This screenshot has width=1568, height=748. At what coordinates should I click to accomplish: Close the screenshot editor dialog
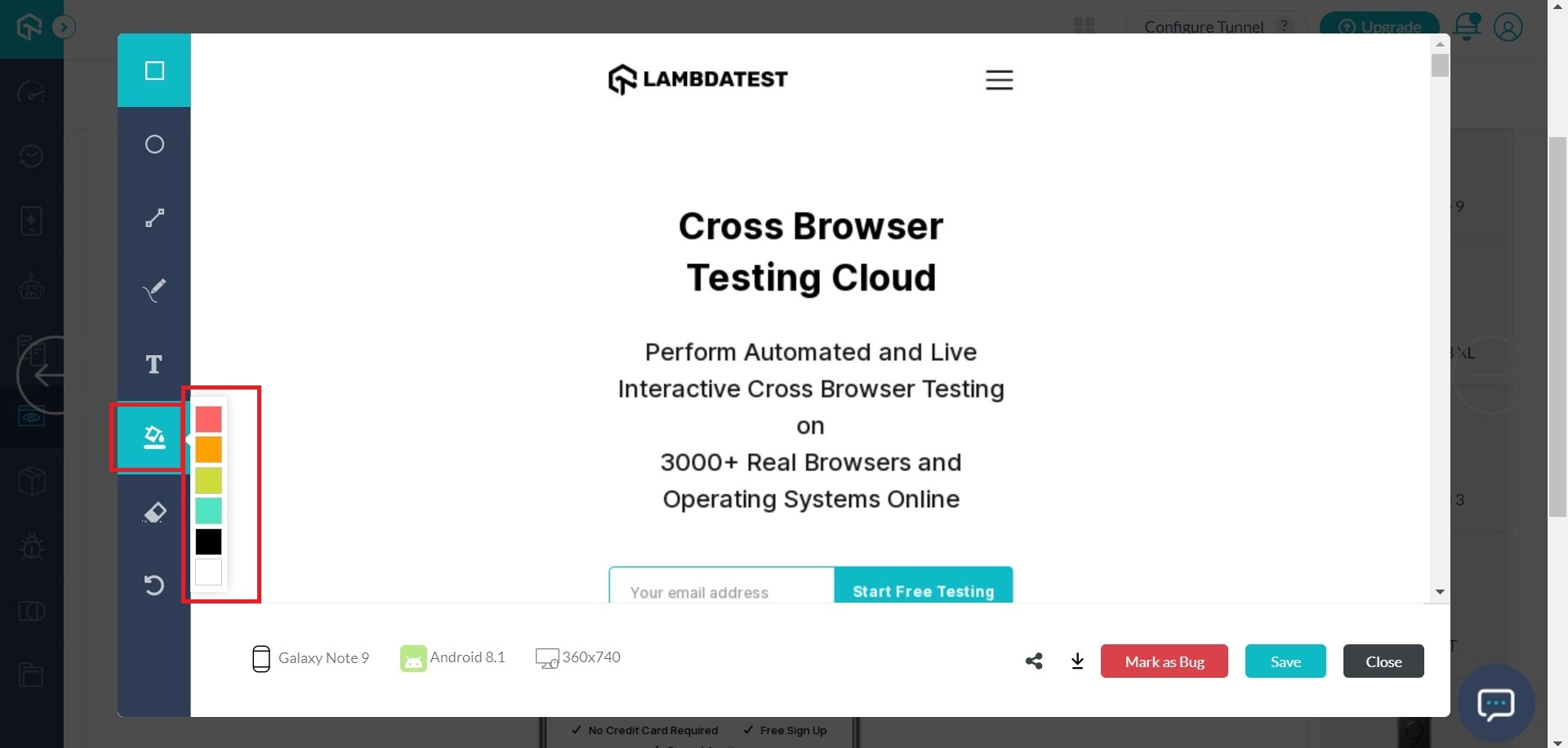1383,661
